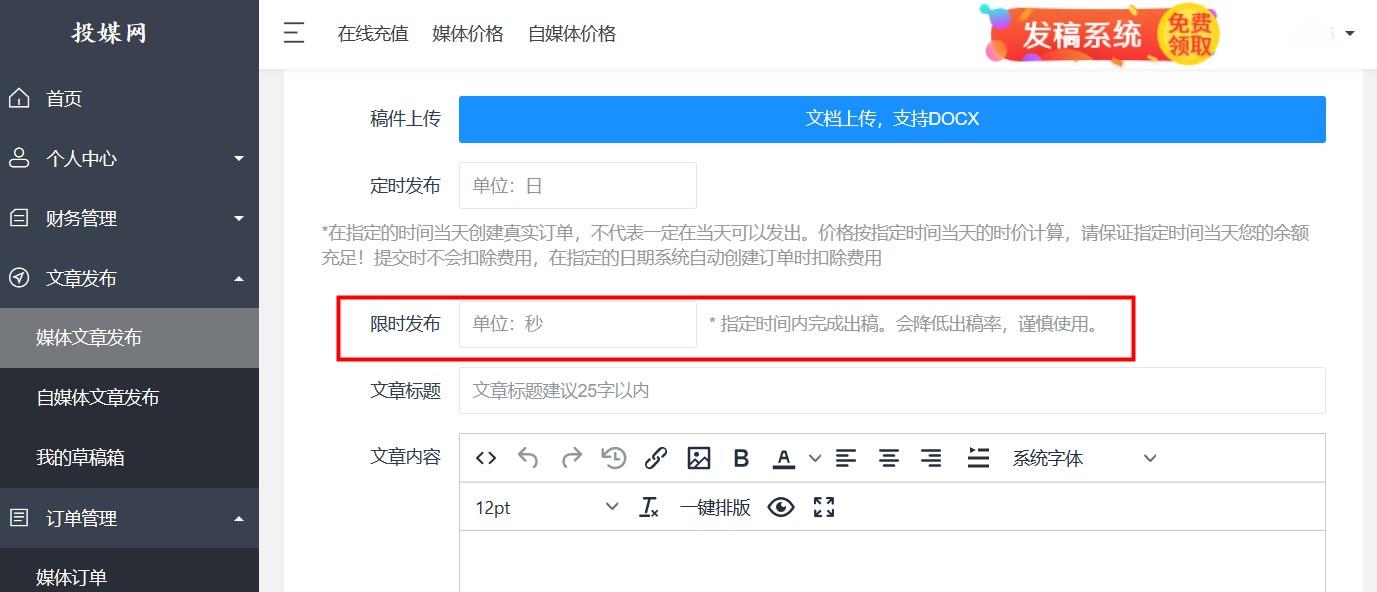
Task: Open the 12pt font size dropdown
Action: click(x=546, y=507)
